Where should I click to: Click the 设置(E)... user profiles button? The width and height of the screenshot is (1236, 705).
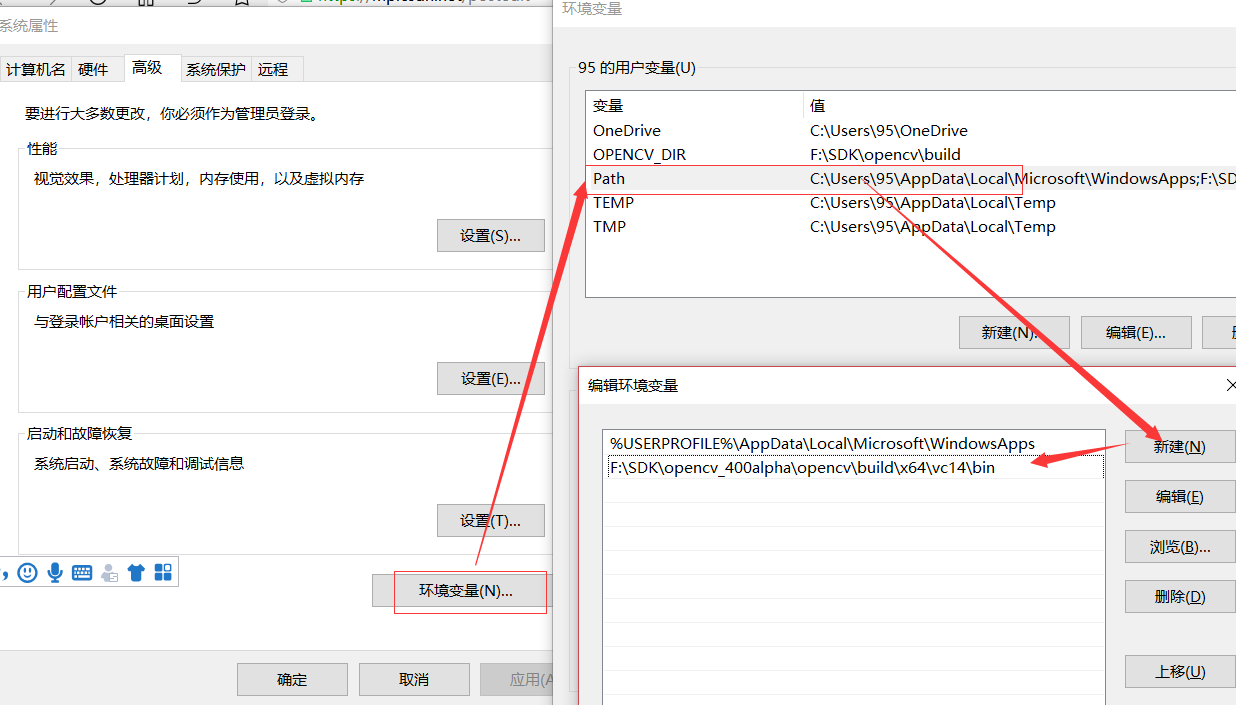click(x=491, y=379)
